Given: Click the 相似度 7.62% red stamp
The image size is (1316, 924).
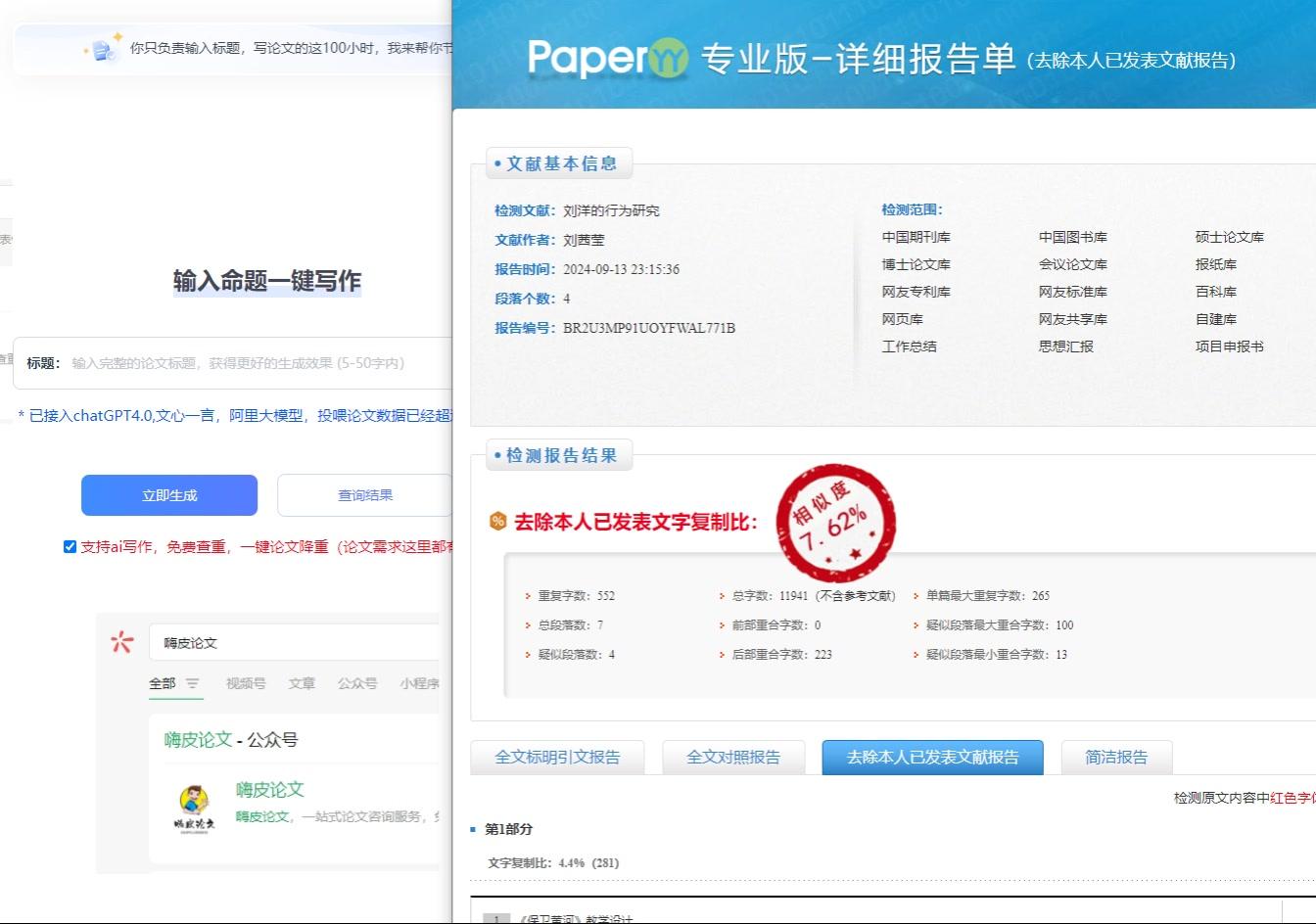Looking at the screenshot, I should tap(835, 523).
